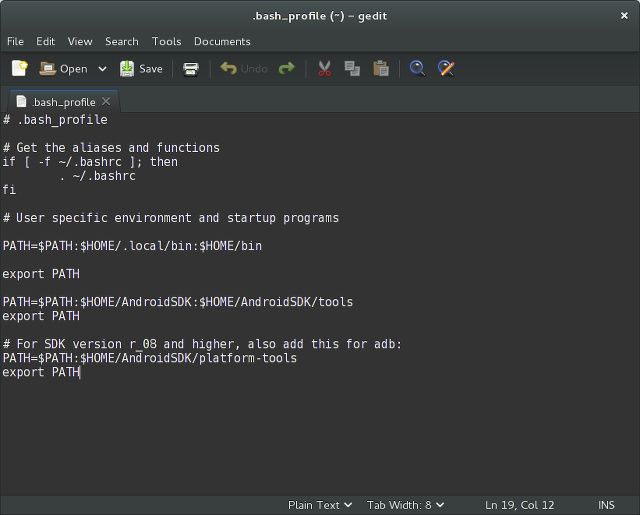Expand the Open recent files arrow
The height and width of the screenshot is (515, 640).
(102, 69)
